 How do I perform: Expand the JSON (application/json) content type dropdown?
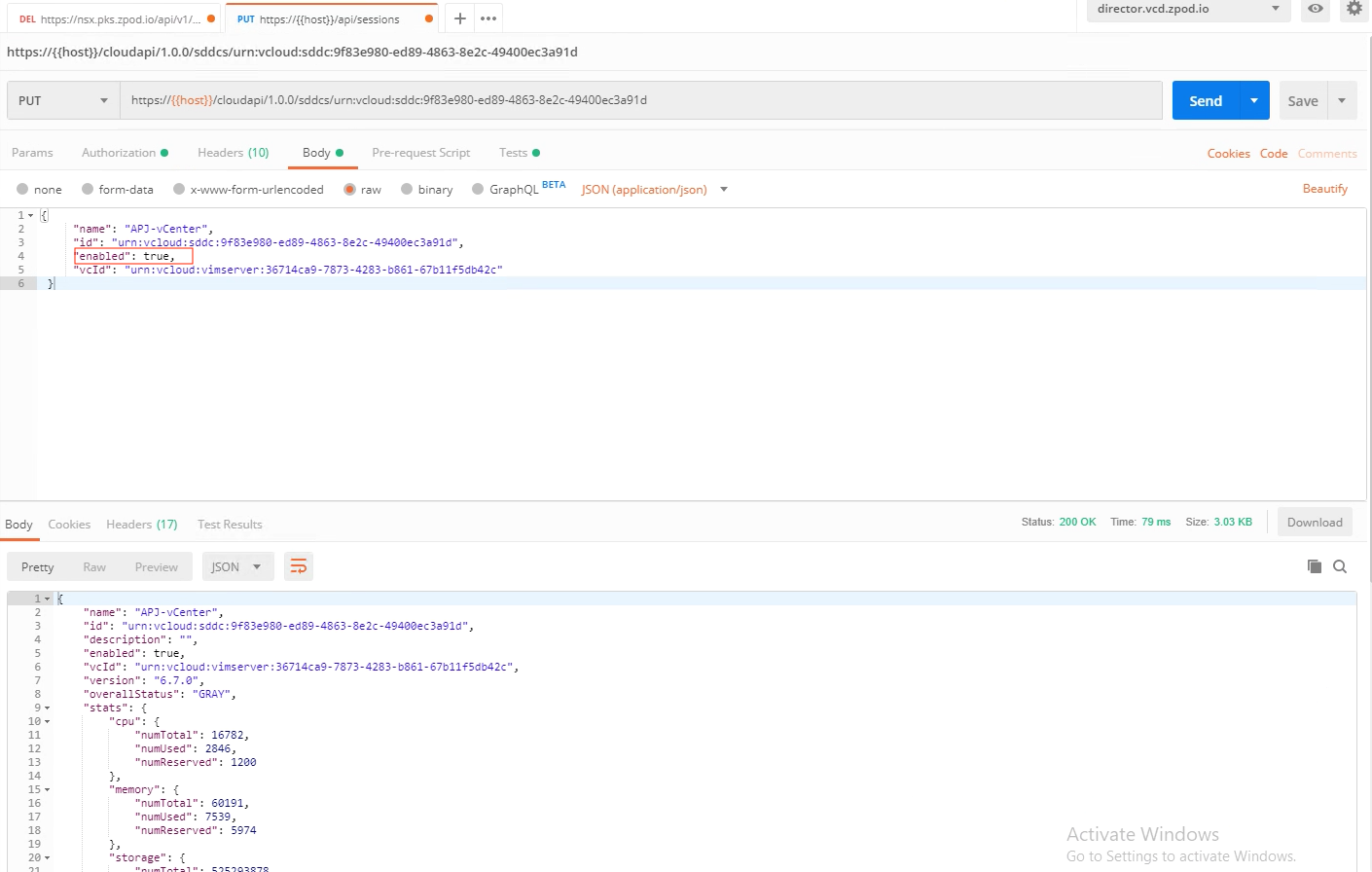click(x=723, y=190)
